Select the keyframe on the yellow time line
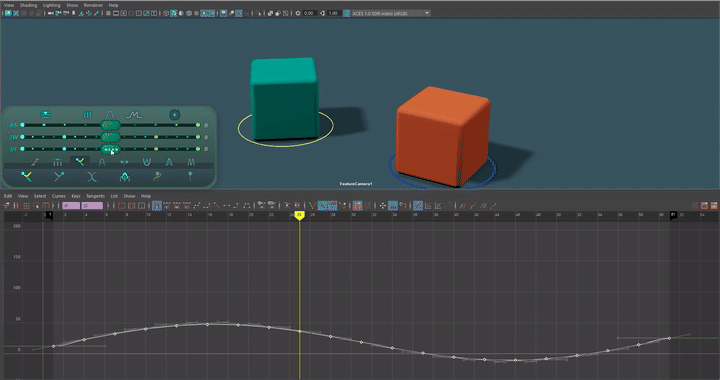The width and height of the screenshot is (720, 380). coord(300,331)
